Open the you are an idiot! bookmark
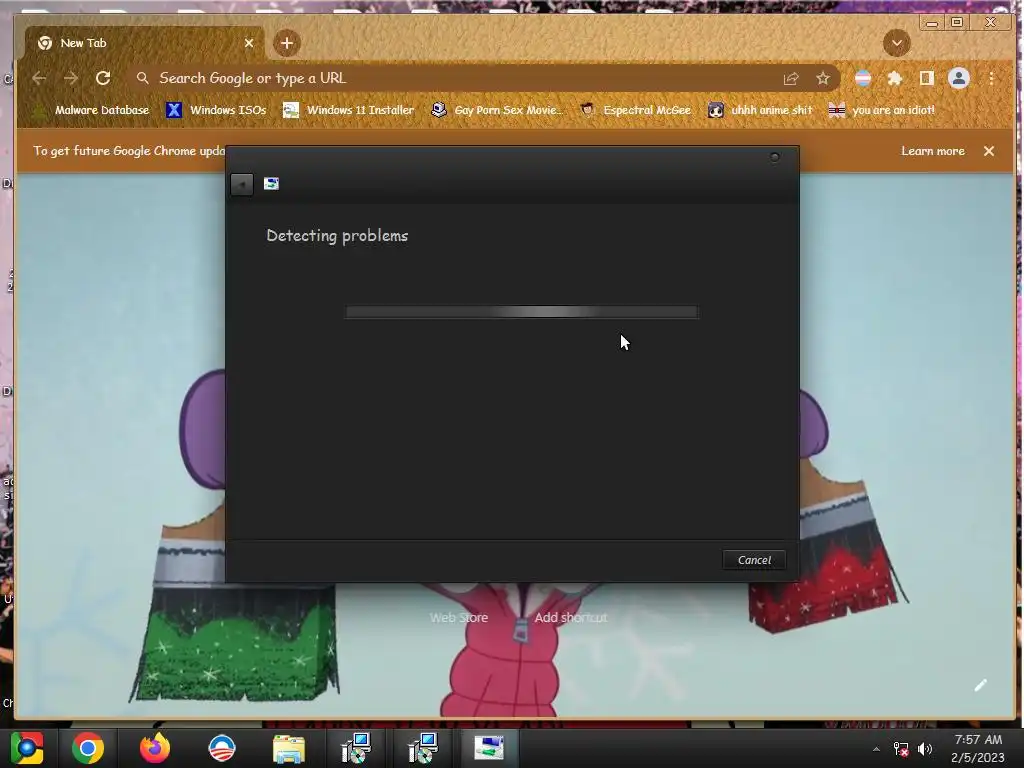The width and height of the screenshot is (1024, 768). pos(882,110)
